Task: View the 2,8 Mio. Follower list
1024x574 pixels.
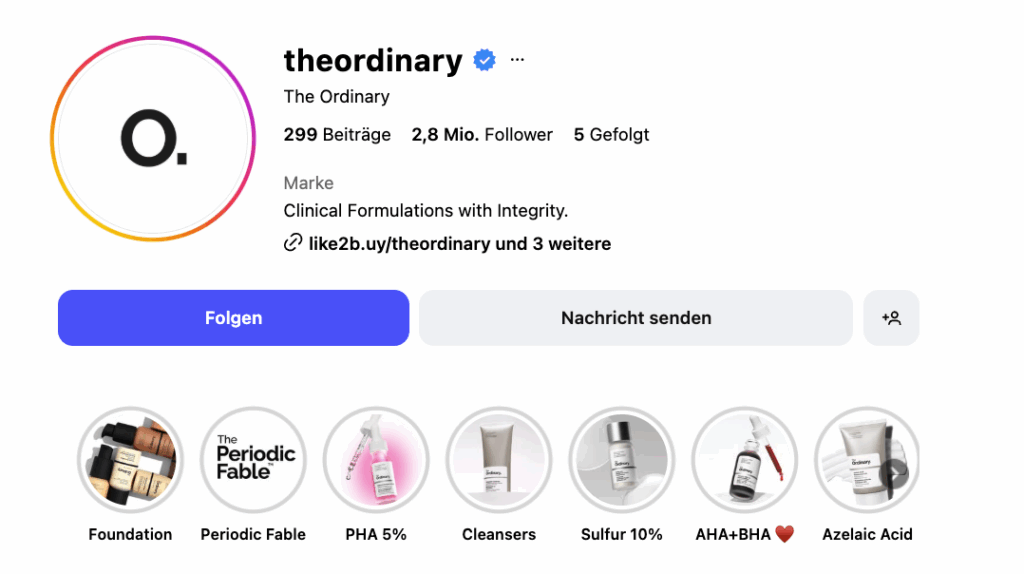Action: 482,134
